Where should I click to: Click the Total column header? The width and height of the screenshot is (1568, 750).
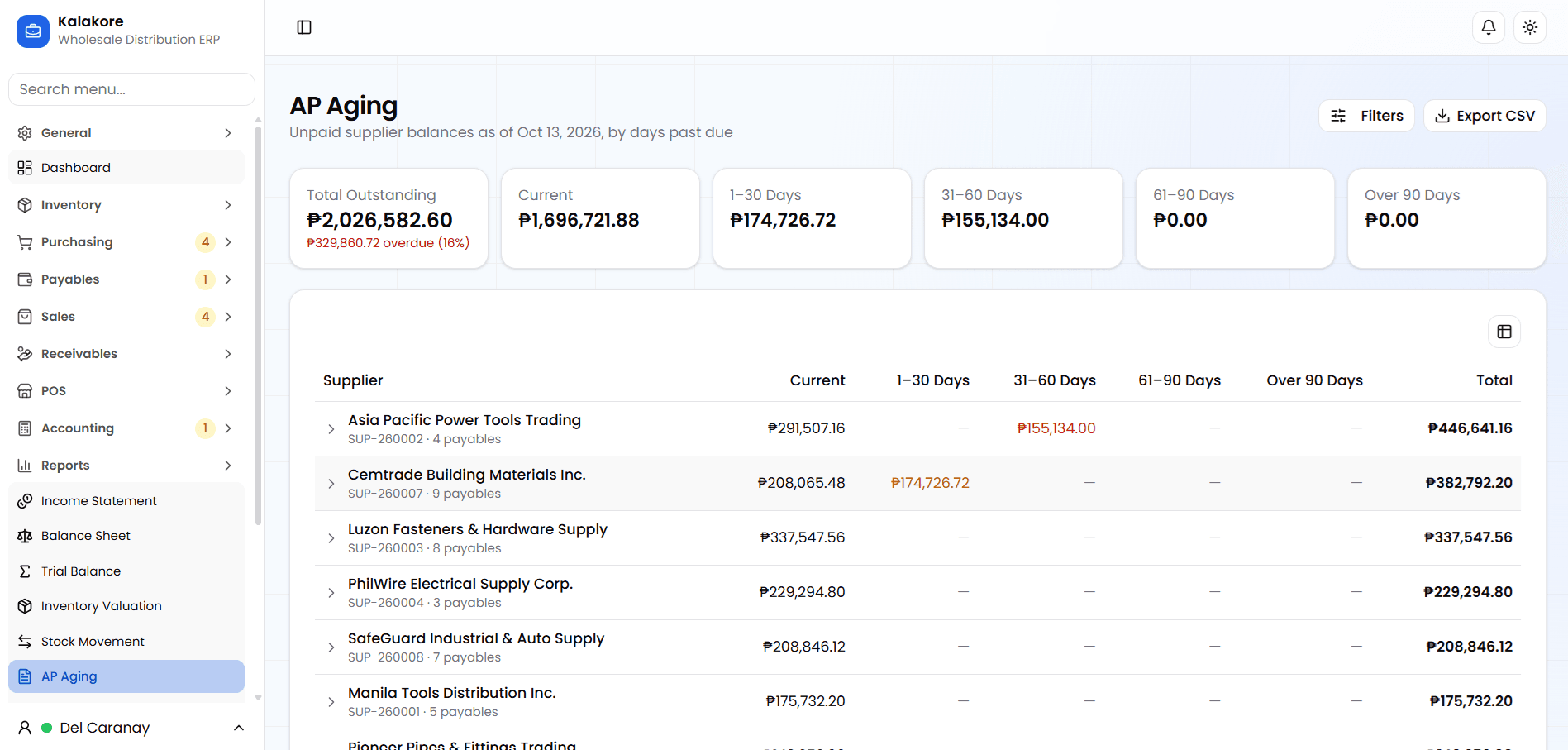tap(1494, 380)
